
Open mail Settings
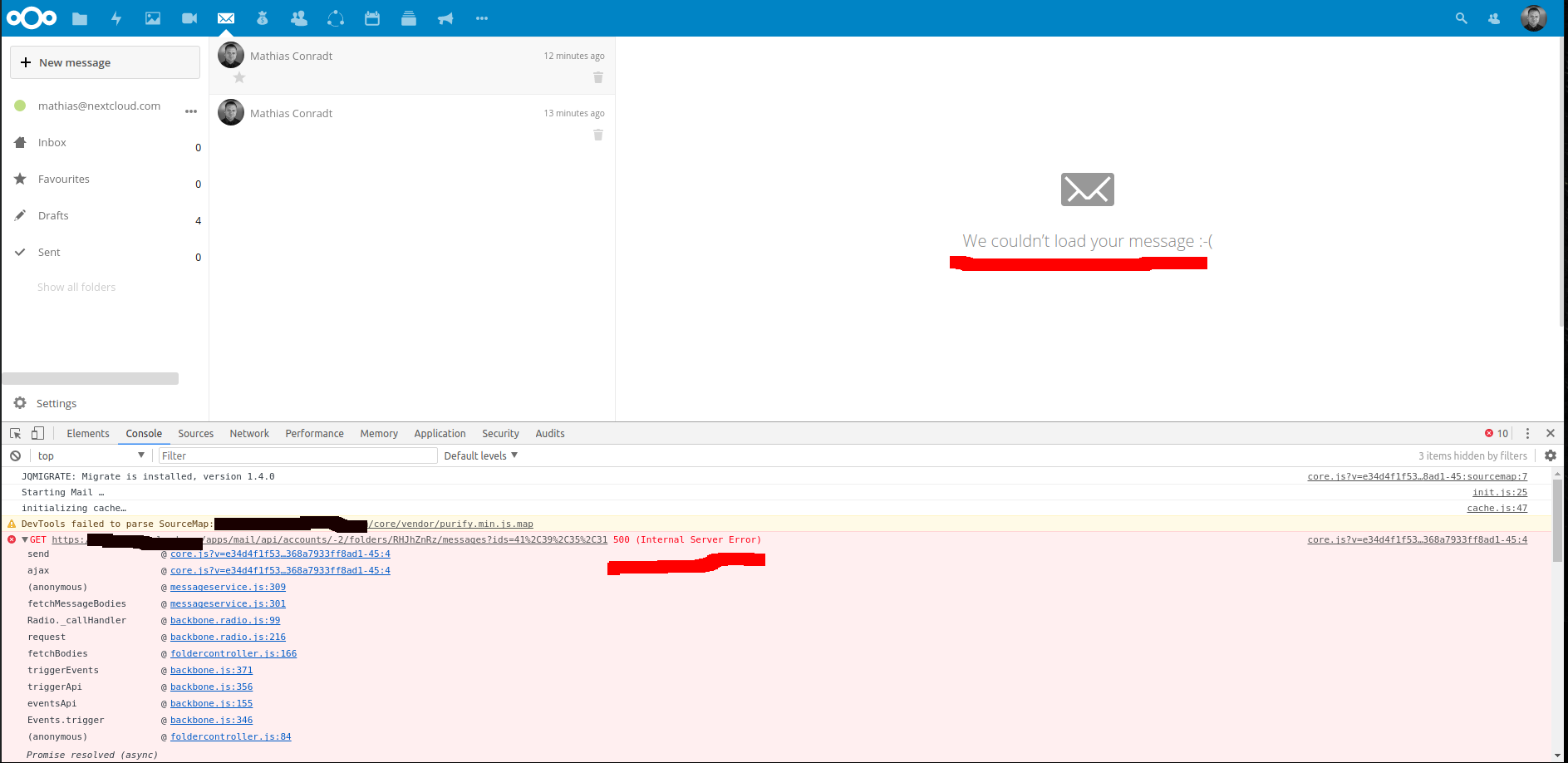57,403
